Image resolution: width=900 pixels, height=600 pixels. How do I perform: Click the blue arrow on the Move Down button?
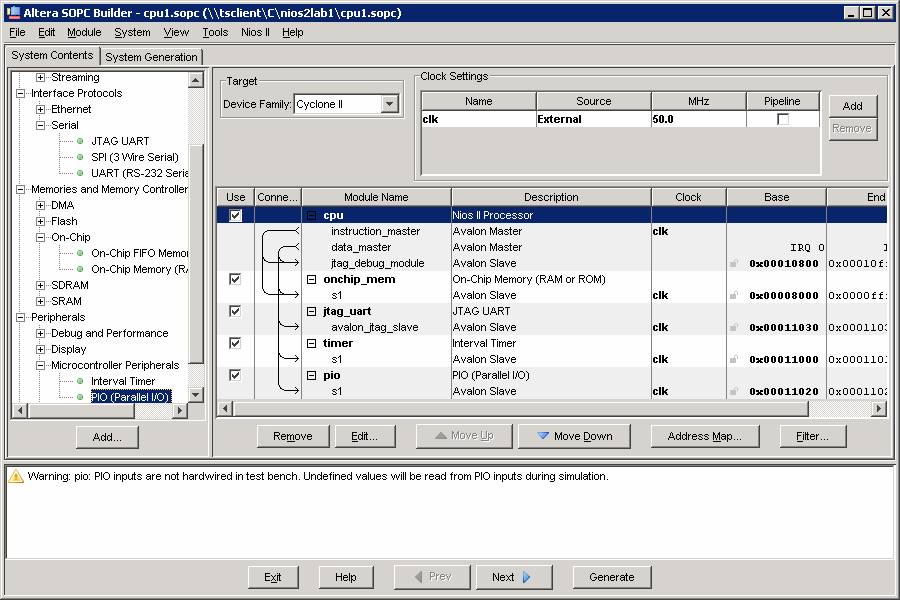543,436
